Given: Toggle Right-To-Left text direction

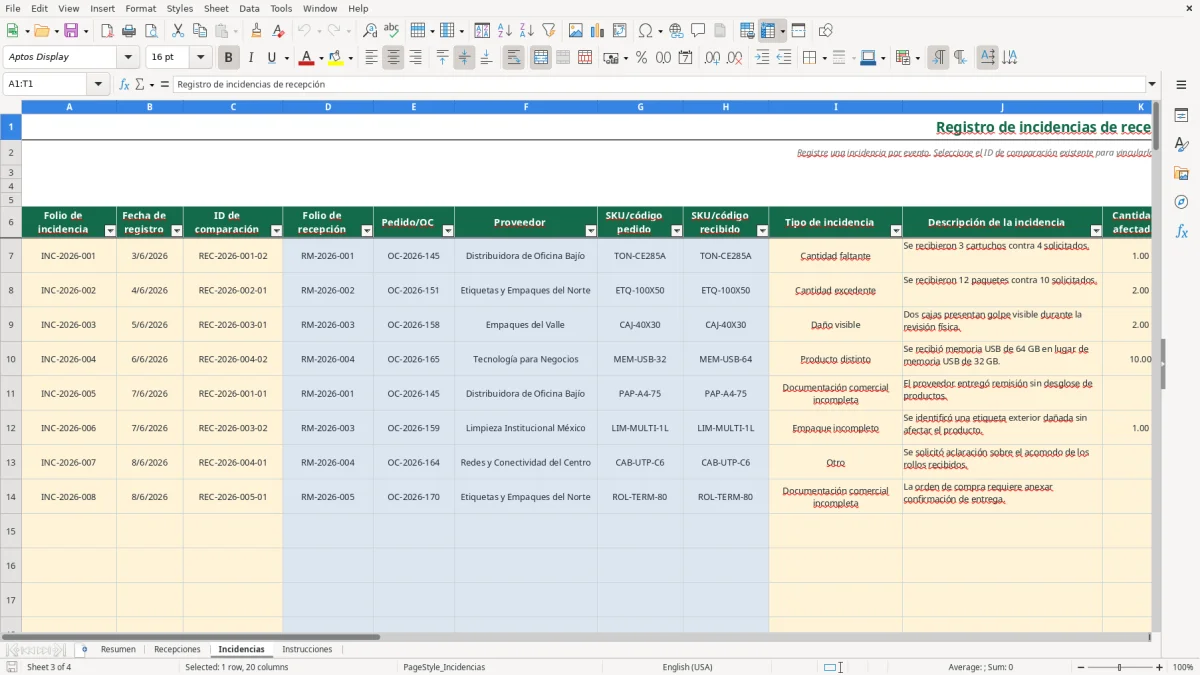Looking at the screenshot, I should coord(960,58).
